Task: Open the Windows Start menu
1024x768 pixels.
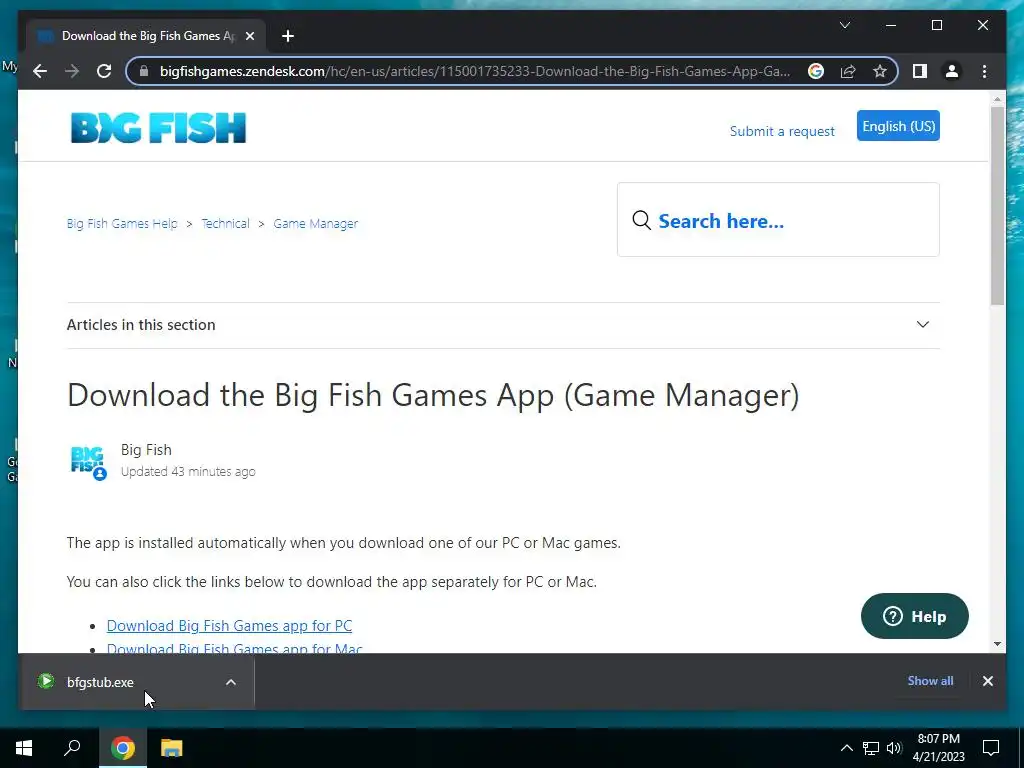Action: coord(24,748)
